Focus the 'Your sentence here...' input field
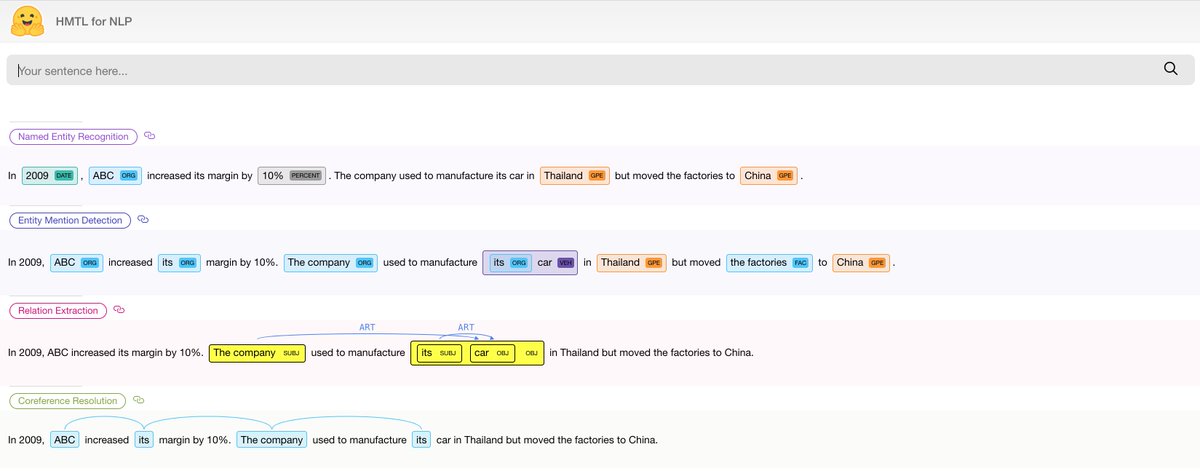This screenshot has width=1200, height=471. (600, 70)
